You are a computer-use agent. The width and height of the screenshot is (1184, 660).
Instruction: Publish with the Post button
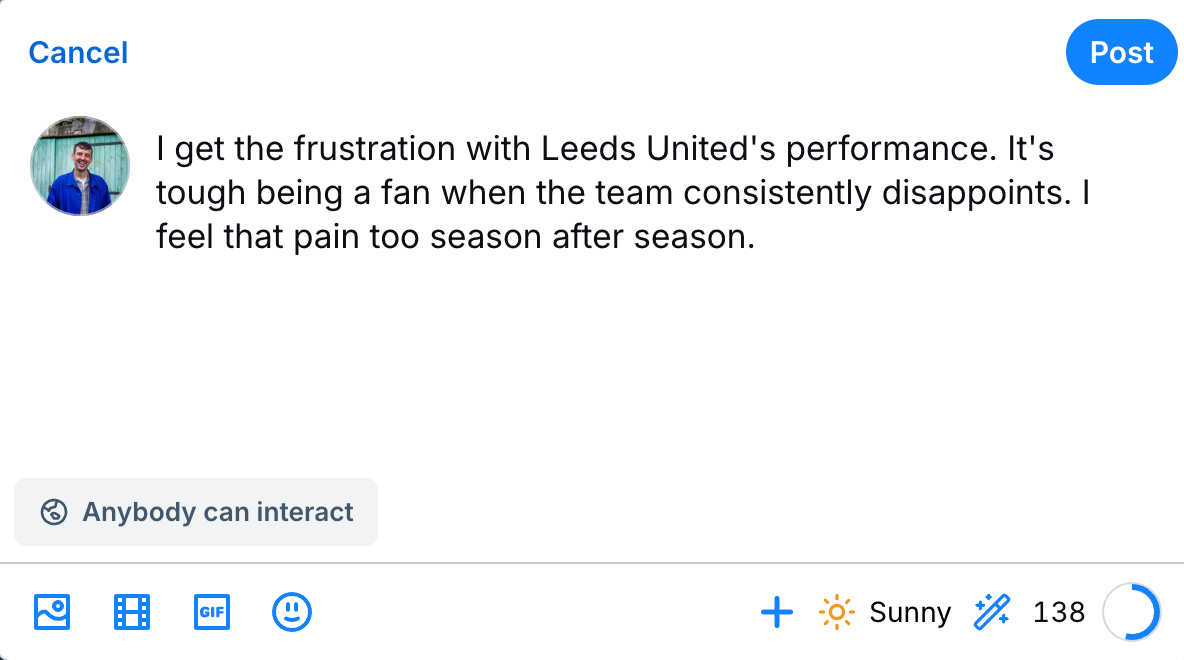(x=1121, y=52)
